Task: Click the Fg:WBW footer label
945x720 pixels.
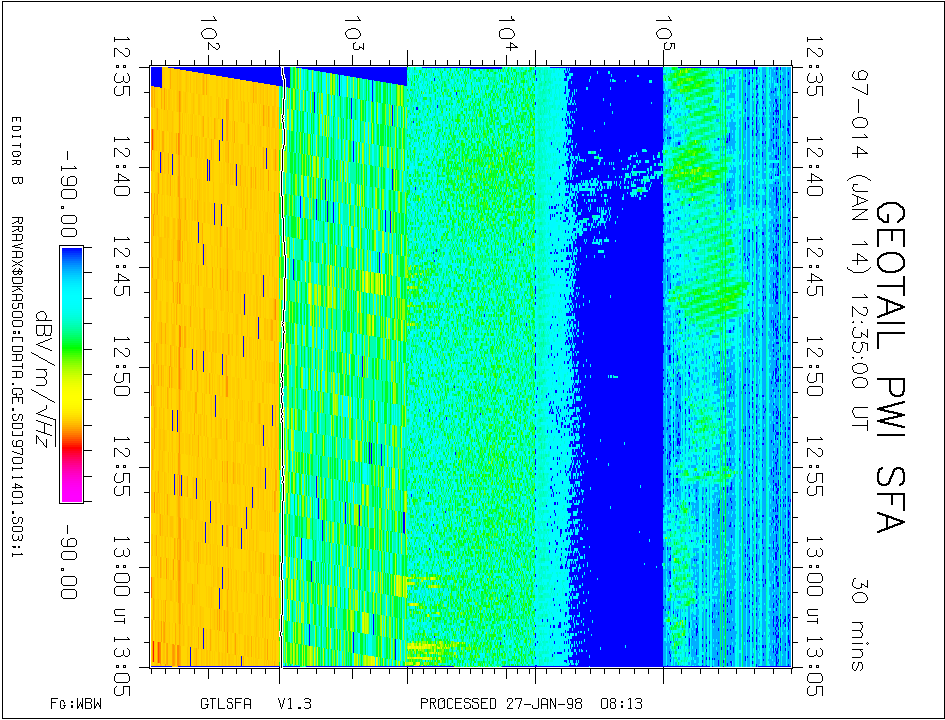Action: (76, 703)
